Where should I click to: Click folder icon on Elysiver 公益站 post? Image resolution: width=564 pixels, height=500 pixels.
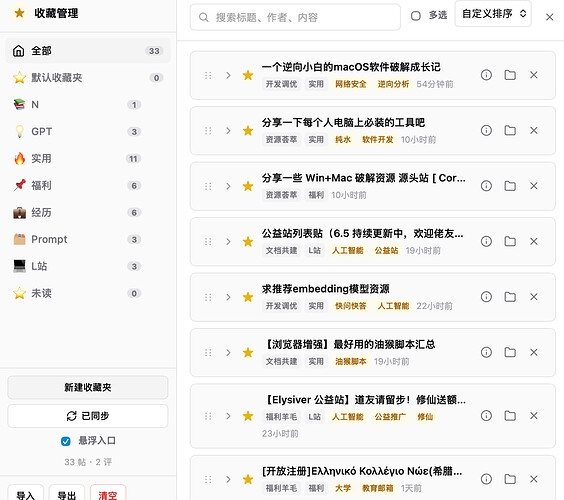tap(510, 416)
